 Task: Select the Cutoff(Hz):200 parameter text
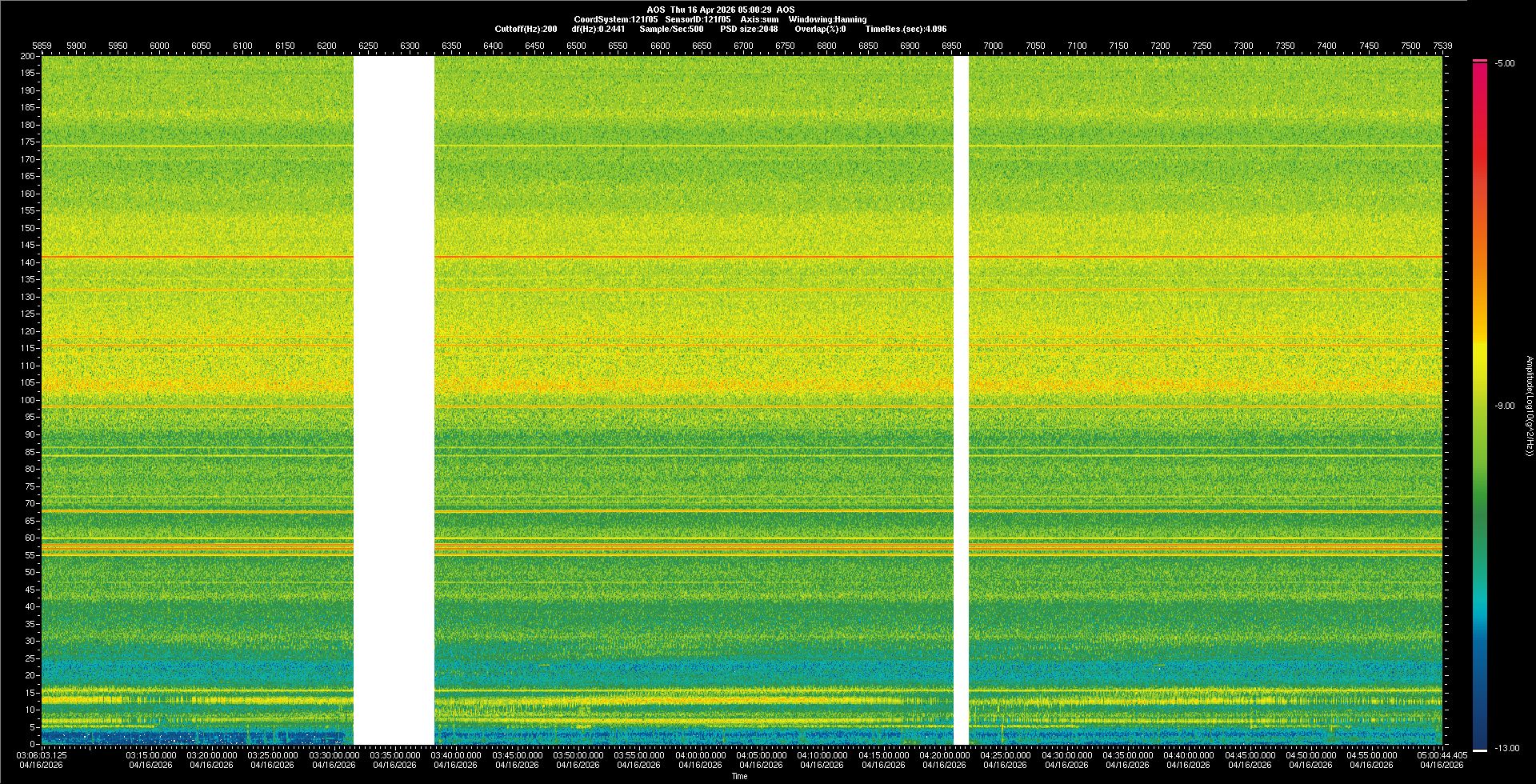tap(526, 29)
